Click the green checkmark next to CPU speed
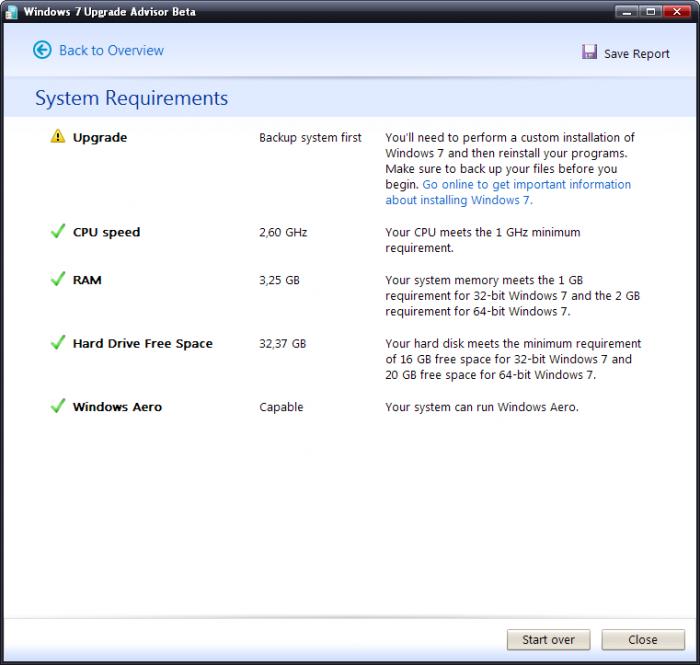 click(58, 231)
